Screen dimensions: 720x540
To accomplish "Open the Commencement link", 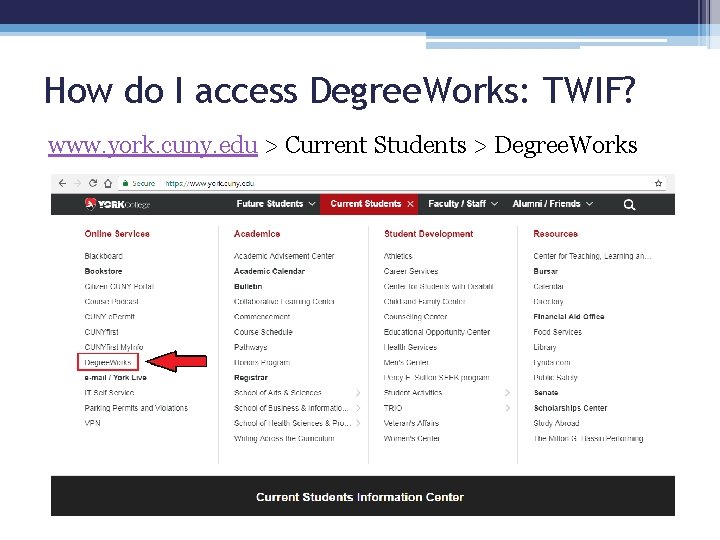I will point(262,317).
